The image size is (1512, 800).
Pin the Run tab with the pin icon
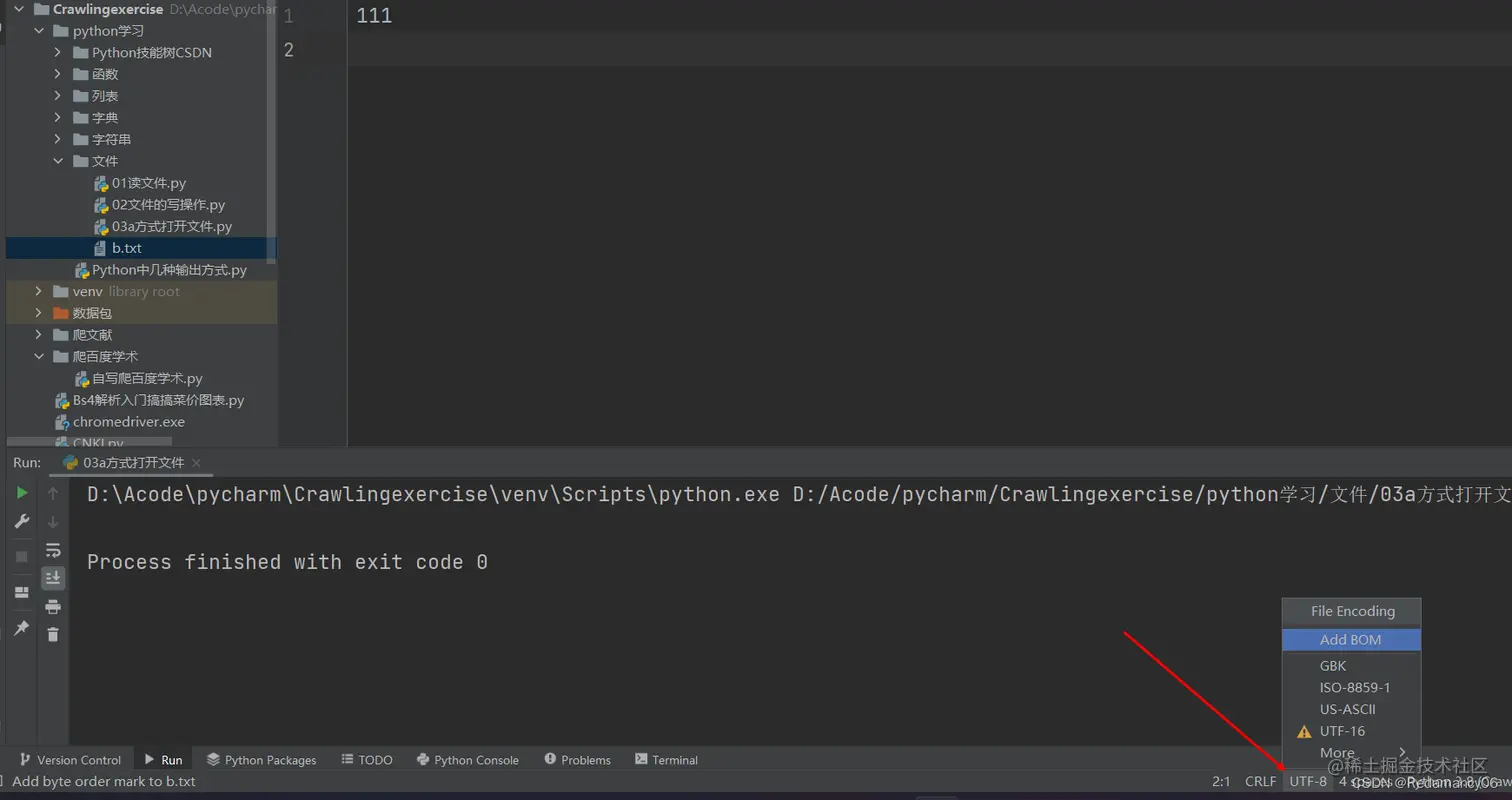click(x=21, y=628)
